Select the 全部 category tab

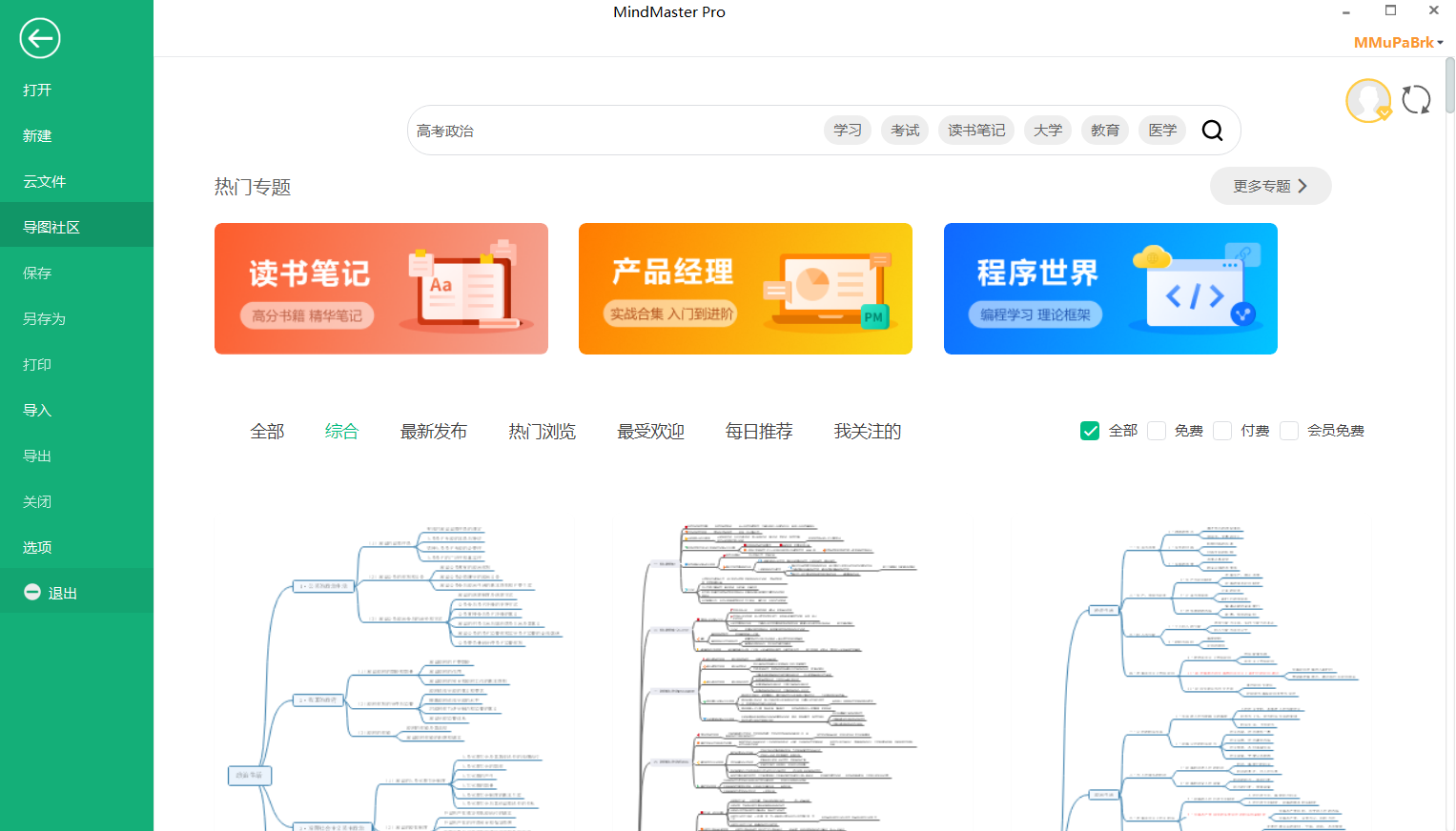[x=267, y=432]
